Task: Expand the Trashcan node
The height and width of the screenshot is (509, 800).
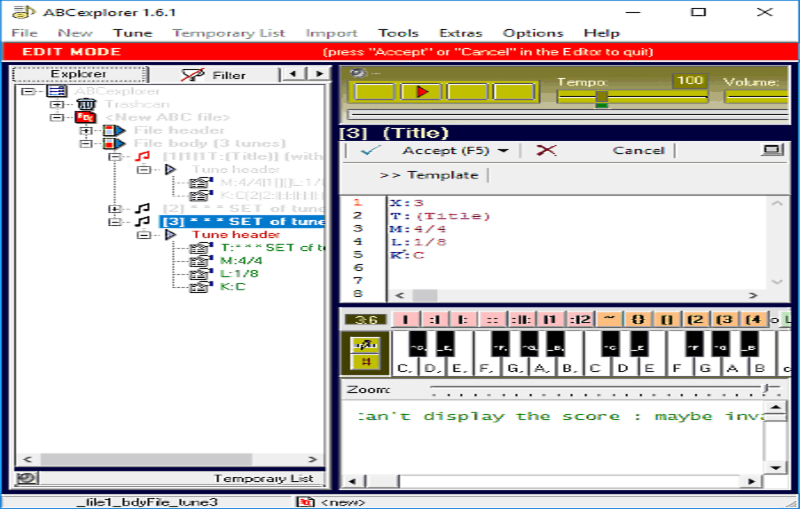Action: 57,105
